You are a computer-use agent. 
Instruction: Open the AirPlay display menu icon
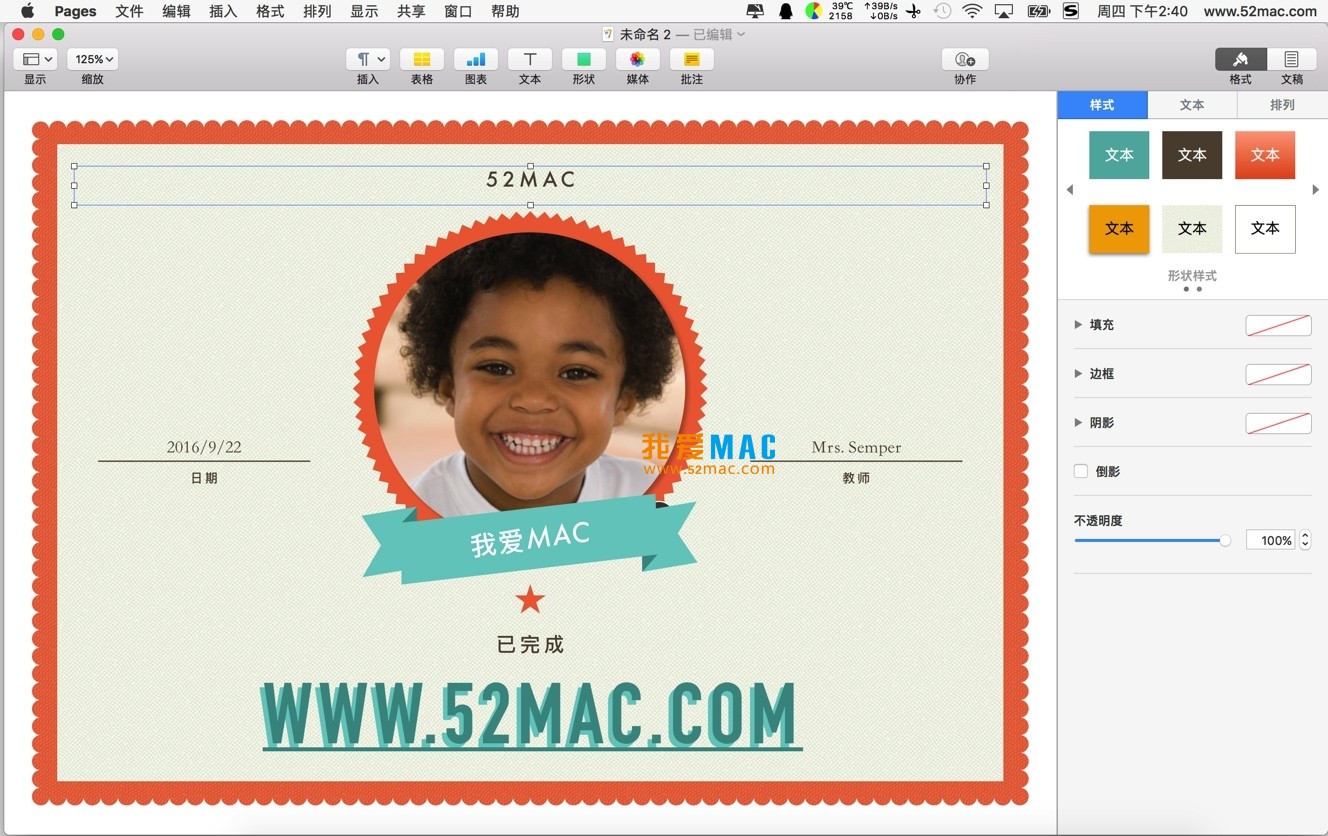click(1004, 11)
